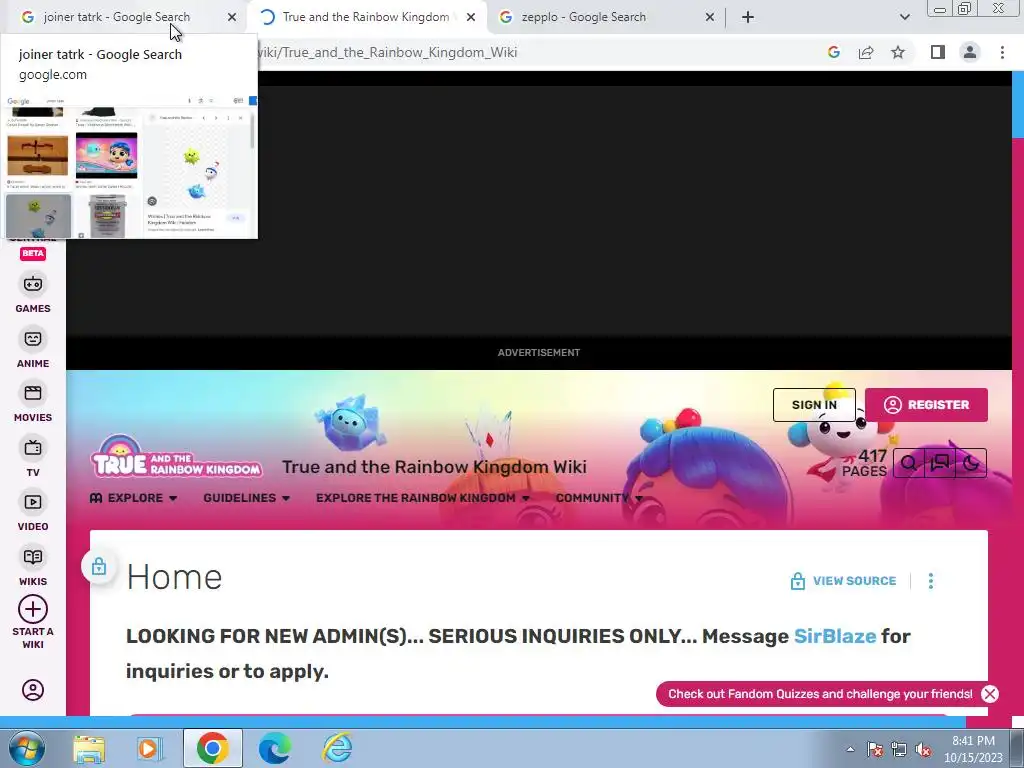This screenshot has width=1024, height=768.
Task: Open the Chrome three-dot menu
Action: pos(1002,52)
